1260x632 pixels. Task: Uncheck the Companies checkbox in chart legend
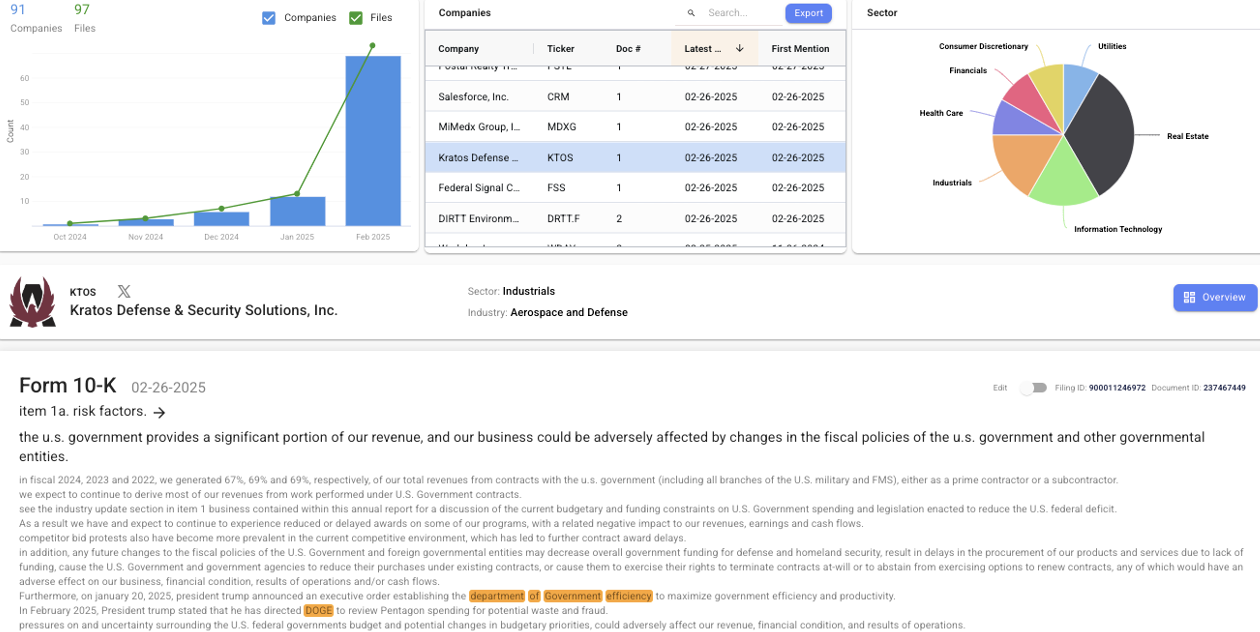[x=268, y=18]
